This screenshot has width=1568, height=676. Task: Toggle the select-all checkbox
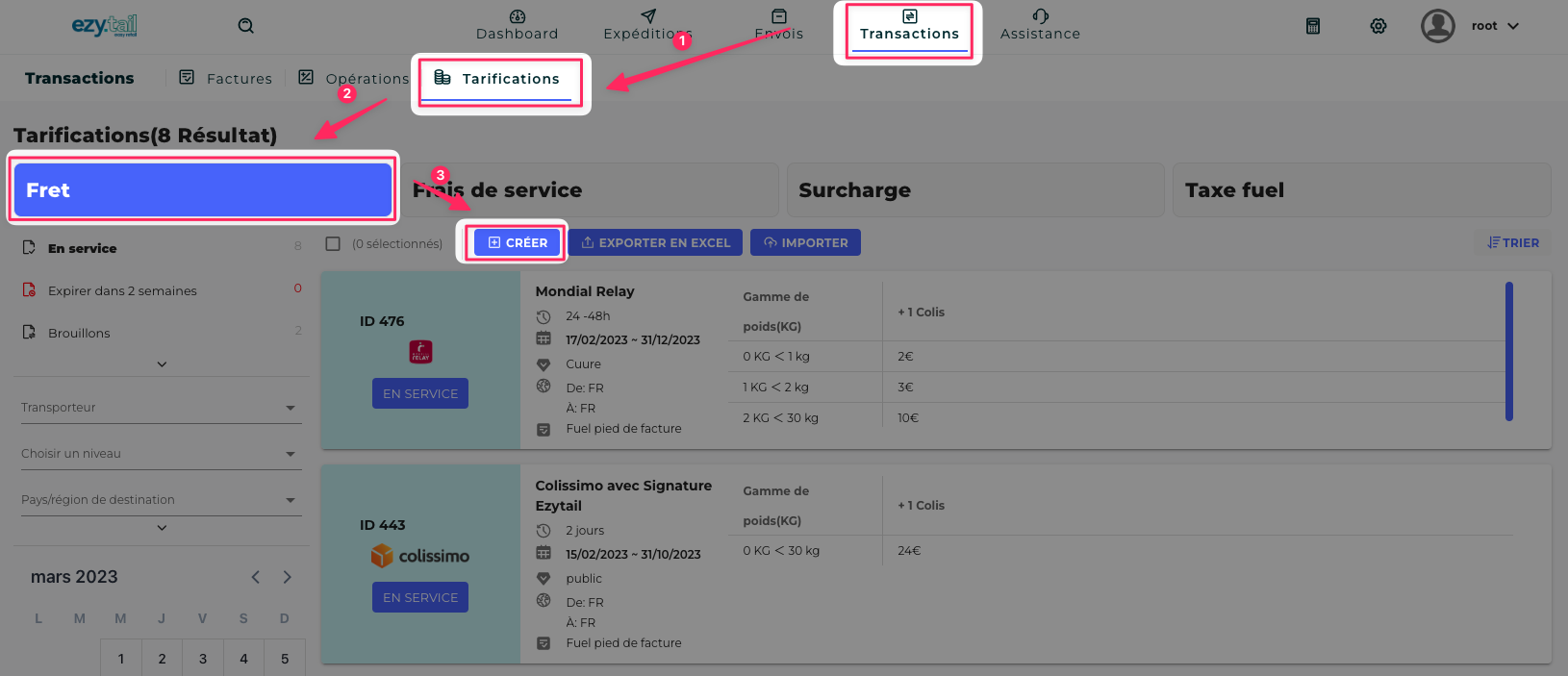click(x=333, y=244)
